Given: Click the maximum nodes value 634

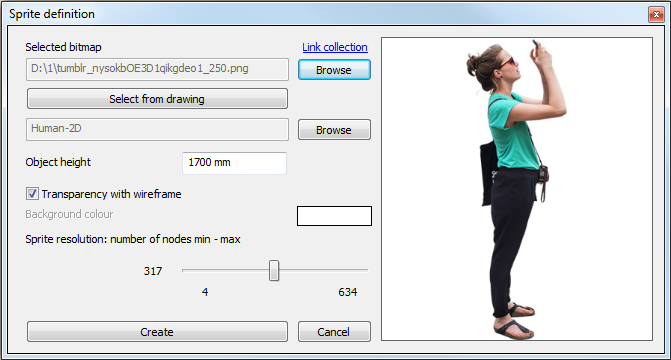Looking at the screenshot, I should pyautogui.click(x=347, y=292).
